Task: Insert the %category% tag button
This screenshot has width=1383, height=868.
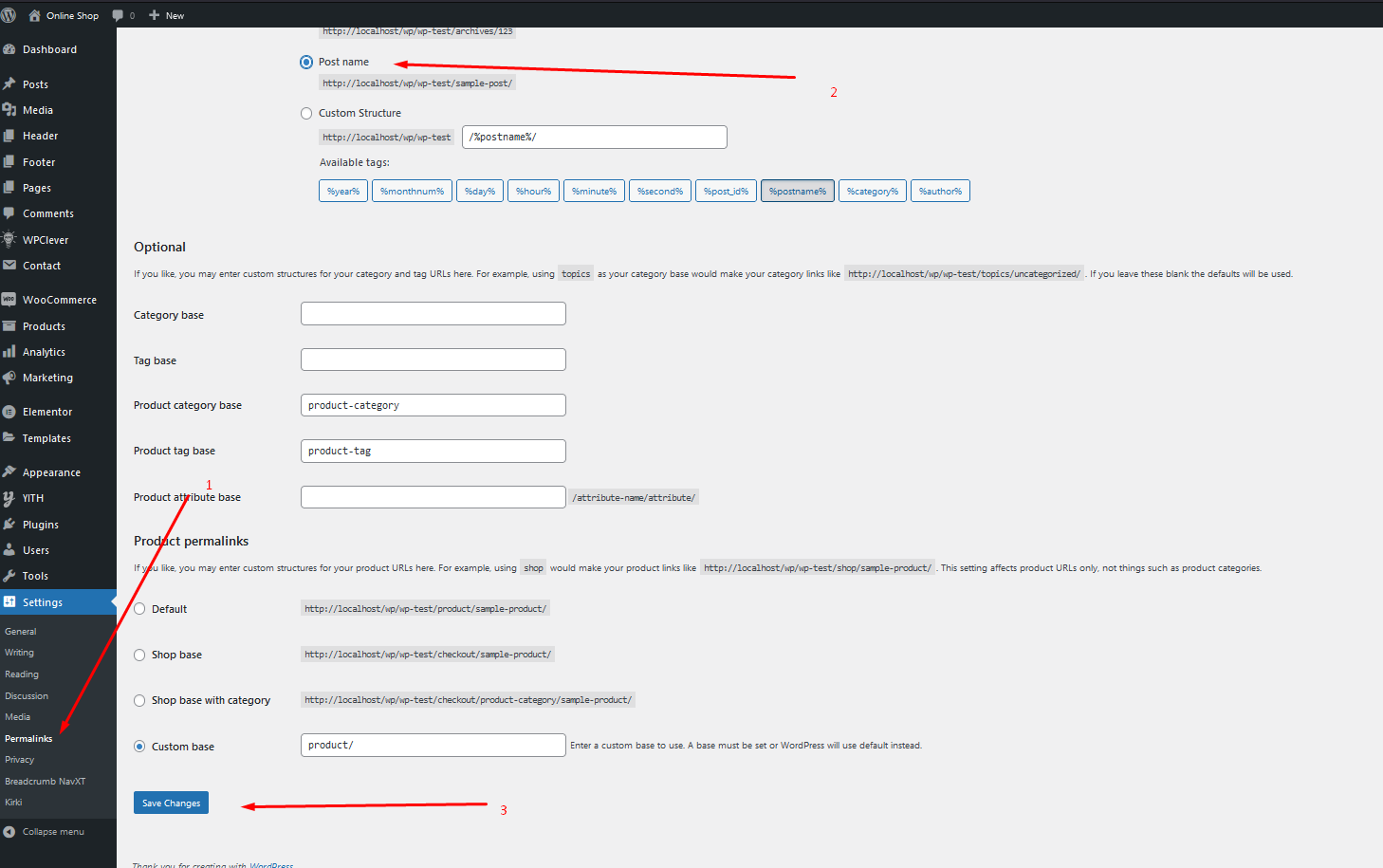Action: pos(872,192)
